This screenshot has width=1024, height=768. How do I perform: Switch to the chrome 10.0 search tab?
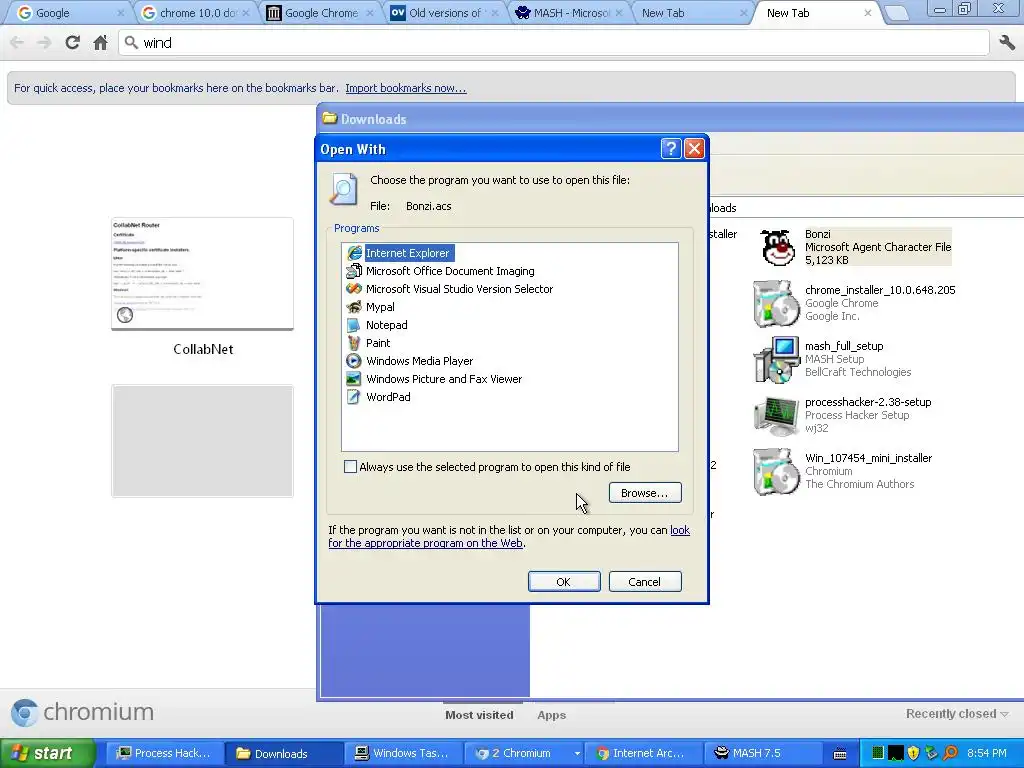point(196,13)
